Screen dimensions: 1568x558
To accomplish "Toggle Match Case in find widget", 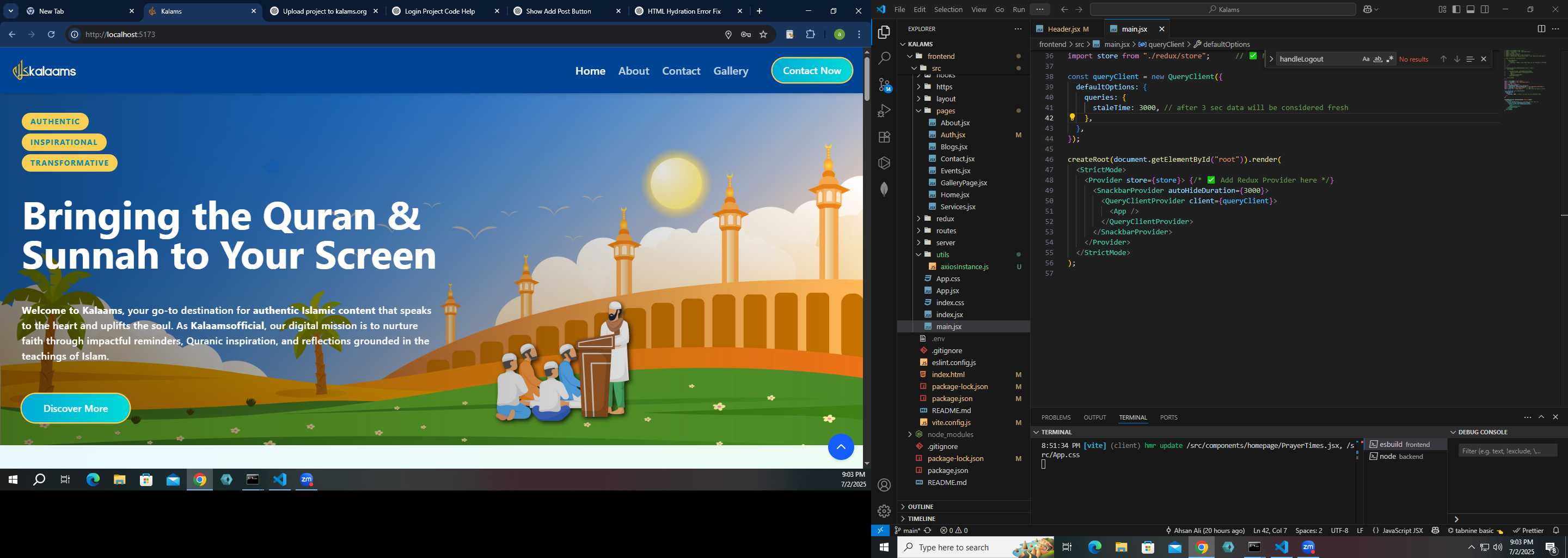I will coord(1365,59).
